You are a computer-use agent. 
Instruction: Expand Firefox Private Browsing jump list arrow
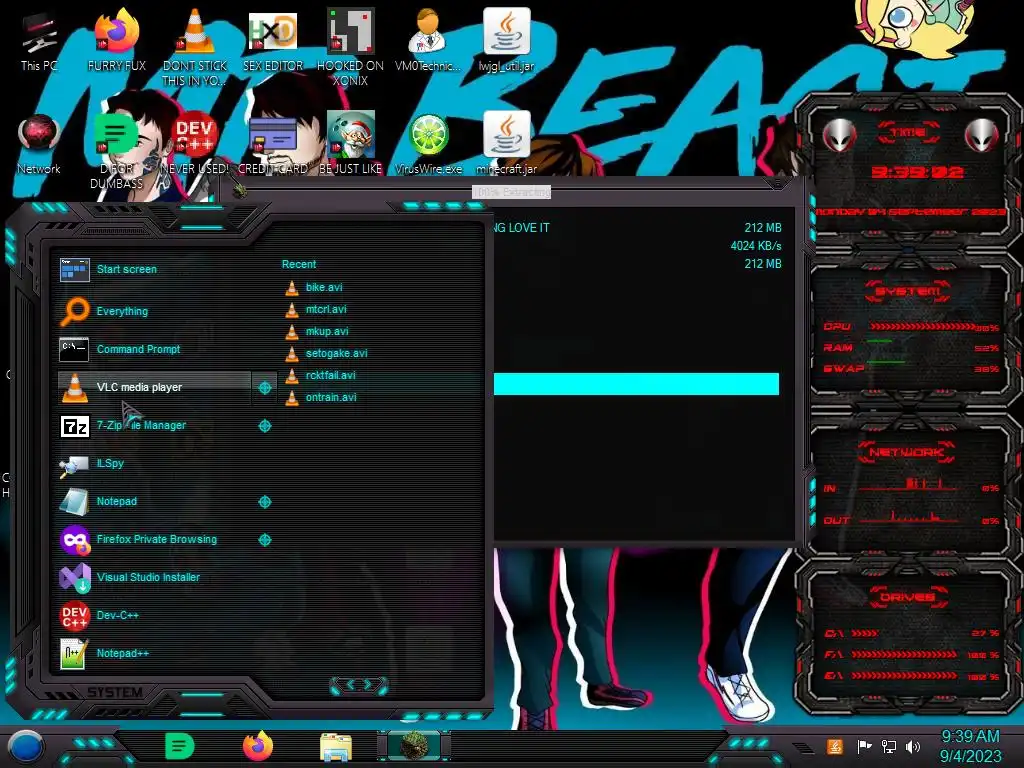264,540
